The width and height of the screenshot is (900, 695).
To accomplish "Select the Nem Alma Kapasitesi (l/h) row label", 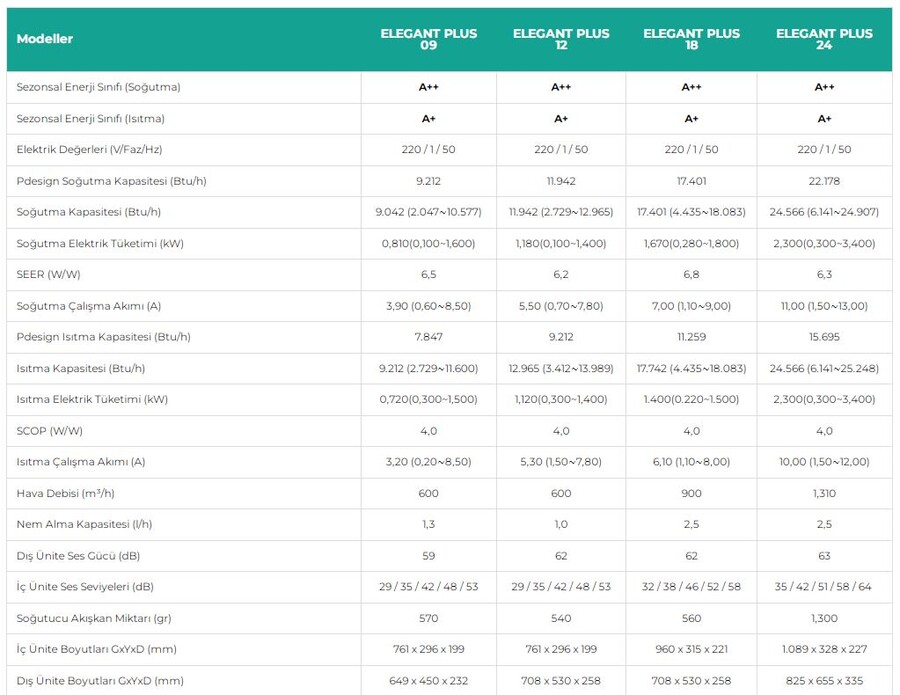I will tap(84, 524).
